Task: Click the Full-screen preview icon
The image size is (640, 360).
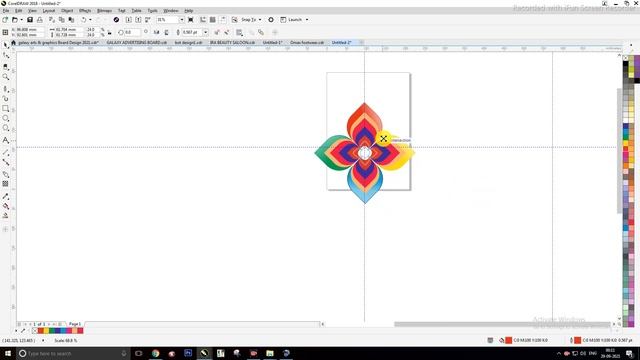Action: [x=191, y=20]
